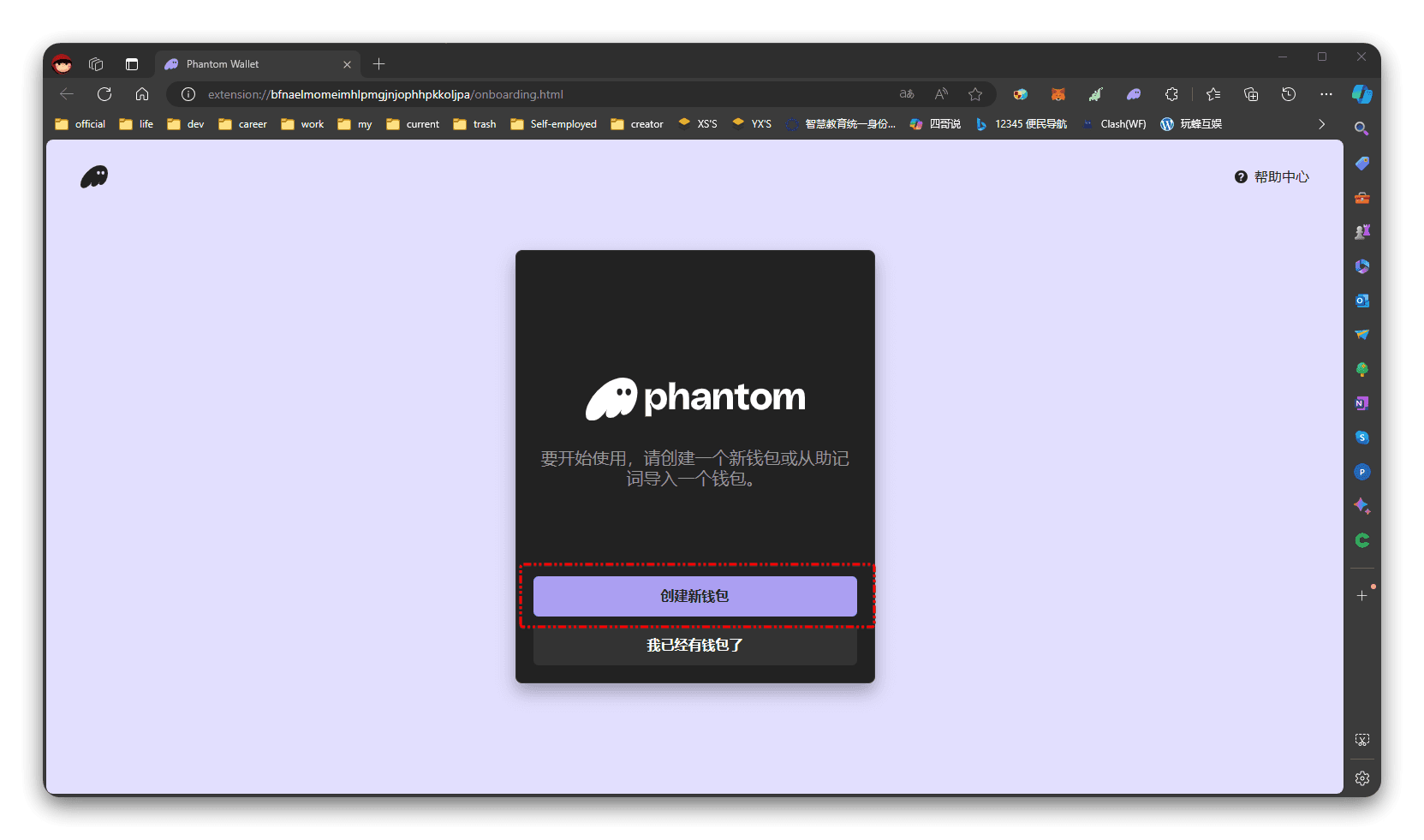This screenshot has width=1424, height=840.
Task: Open the green dinosaur extension icon
Action: pos(1096,94)
